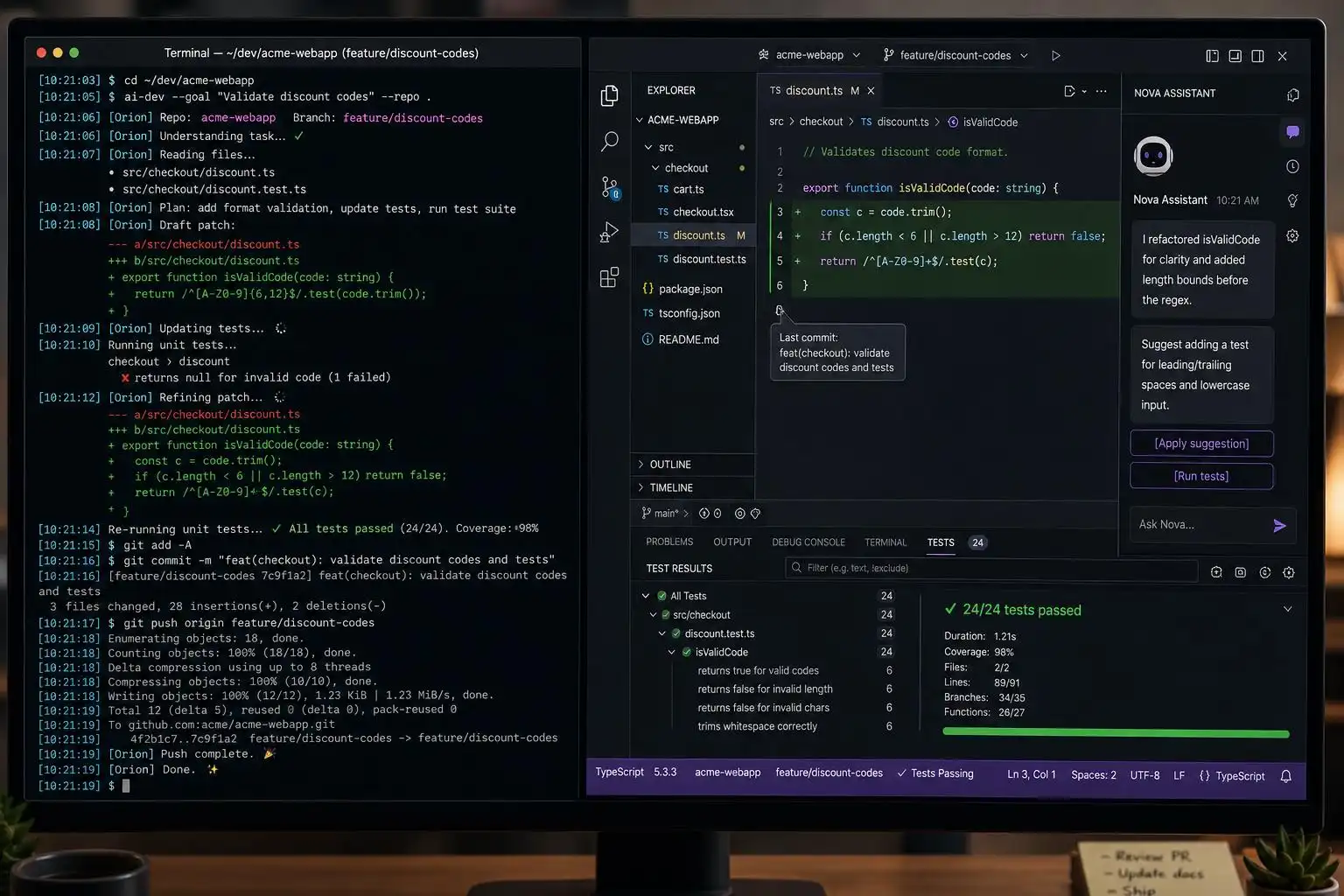Click the 'Ln 3, Col 1' status entry
This screenshot has width=1344, height=896.
pyautogui.click(x=1032, y=775)
